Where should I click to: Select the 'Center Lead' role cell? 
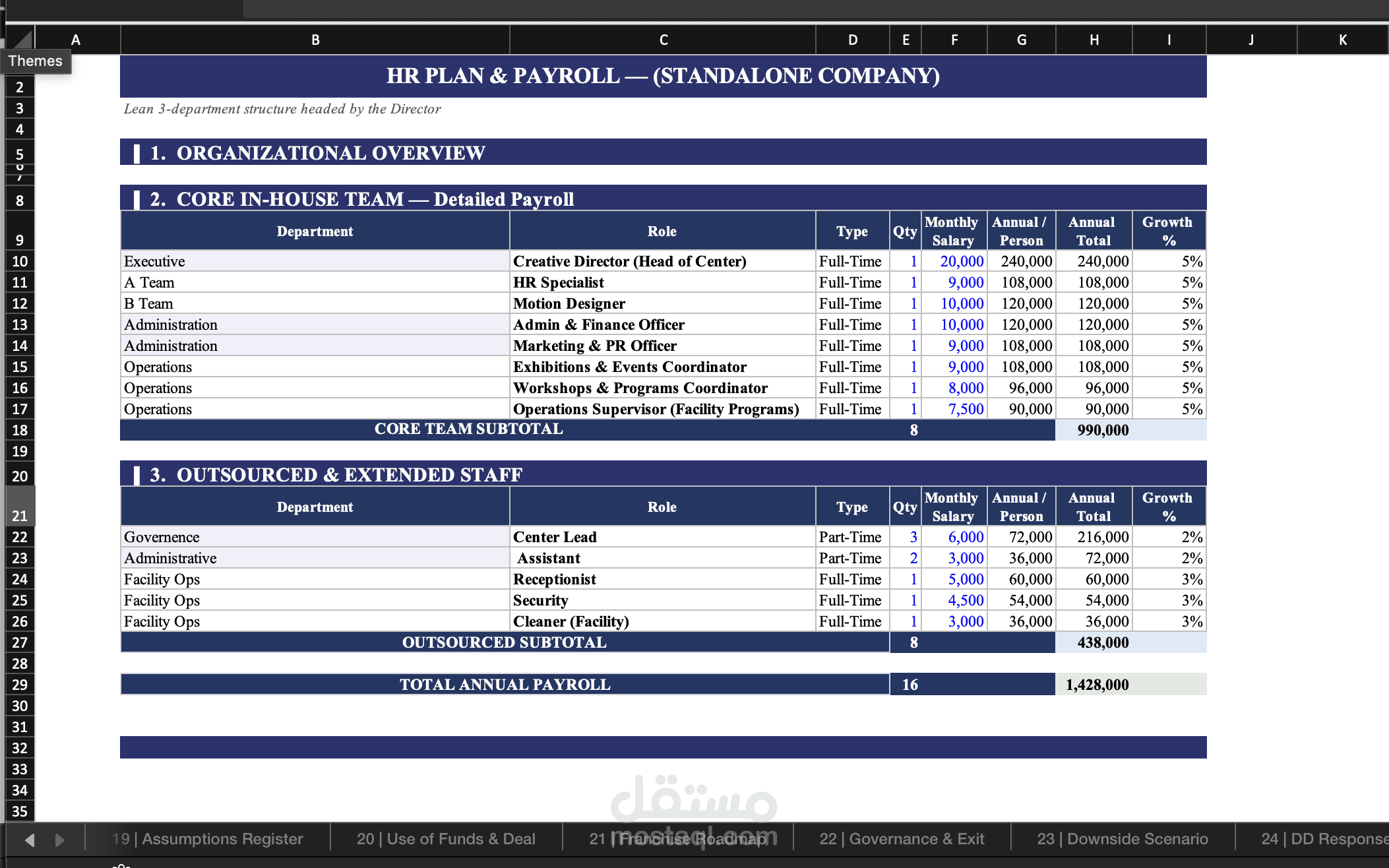(x=663, y=537)
